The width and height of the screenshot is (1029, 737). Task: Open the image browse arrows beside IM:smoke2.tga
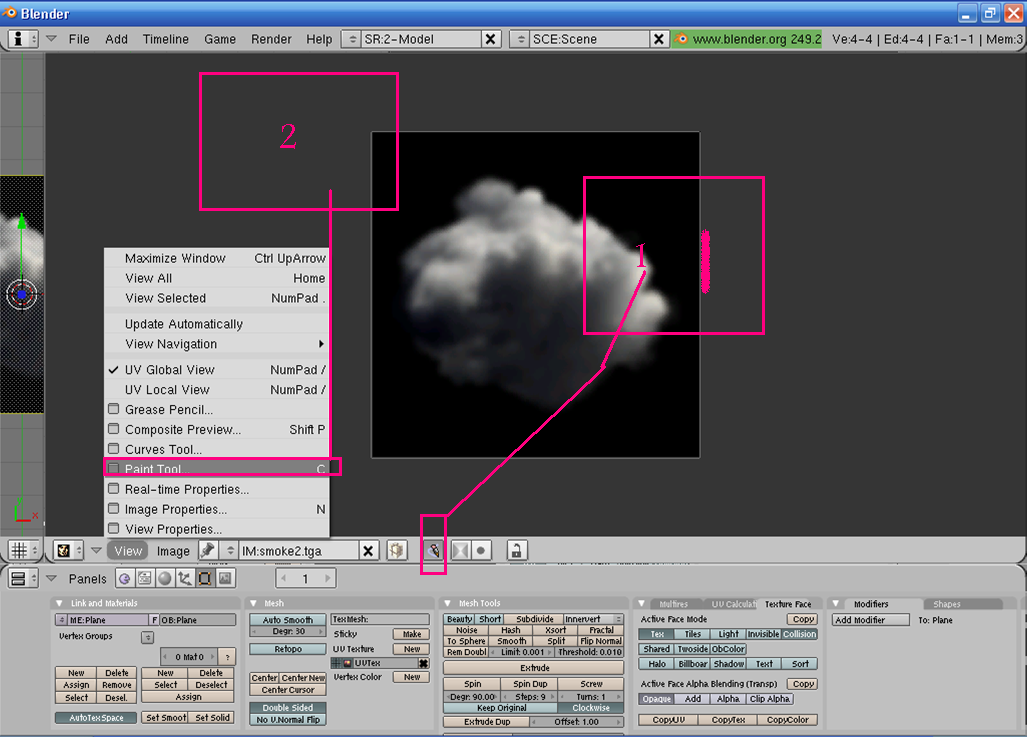tap(230, 551)
